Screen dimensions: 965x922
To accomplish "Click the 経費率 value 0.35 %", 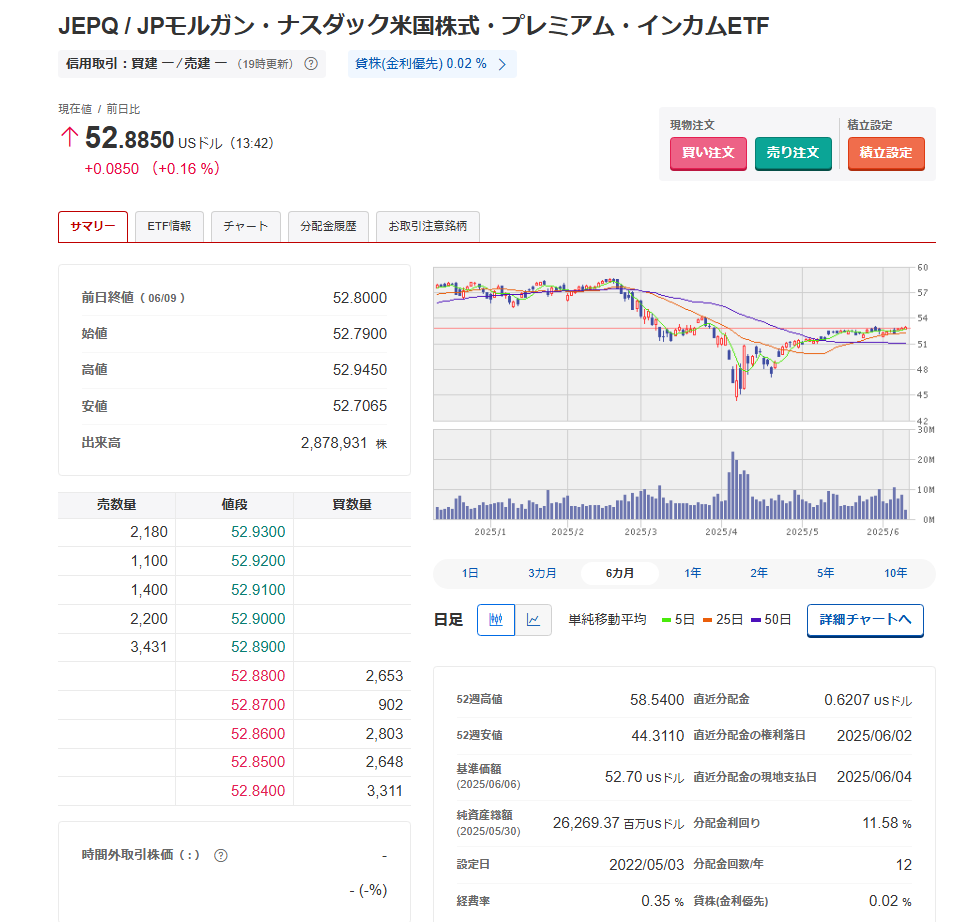I will 662,902.
